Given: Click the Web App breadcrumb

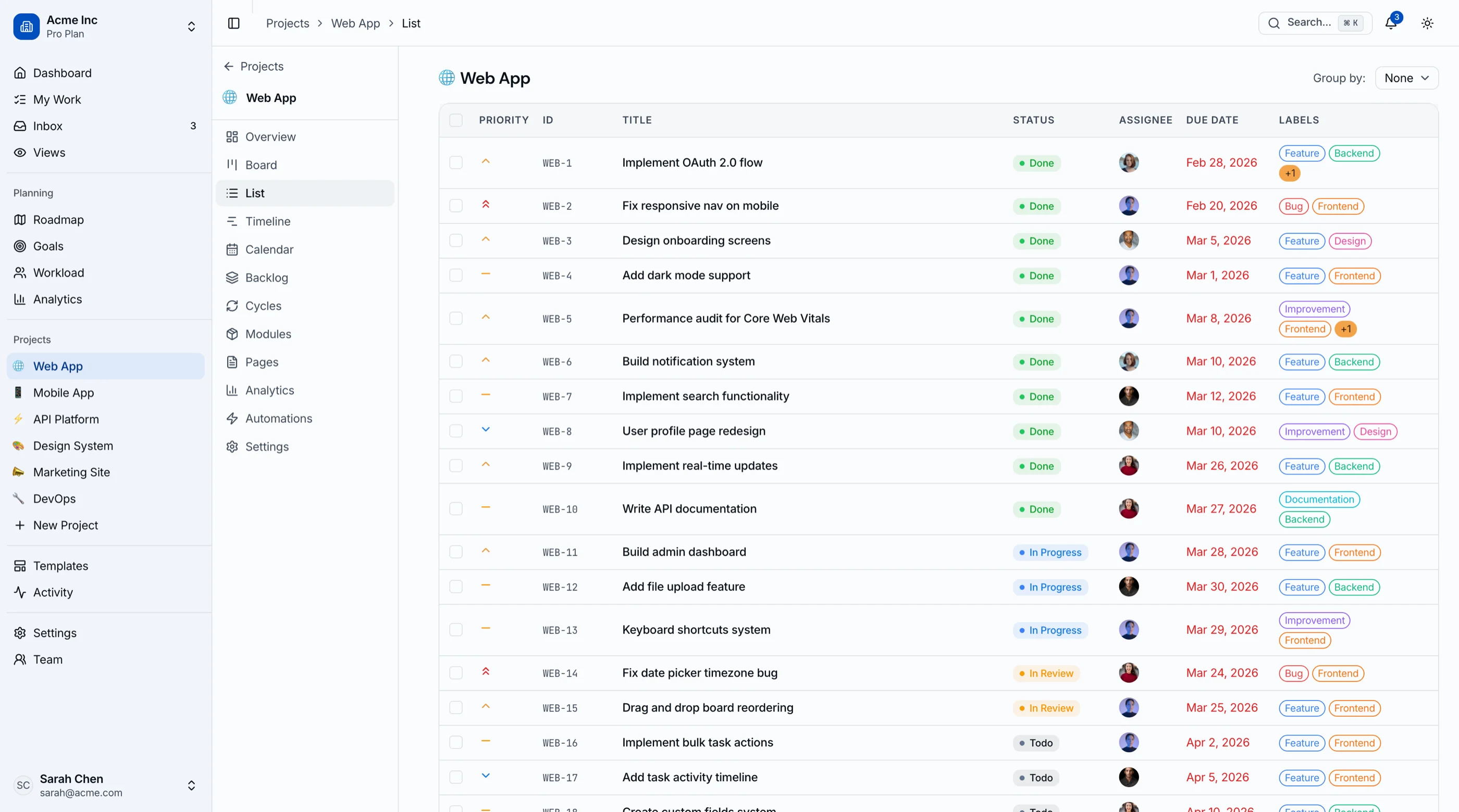Looking at the screenshot, I should click(x=355, y=23).
